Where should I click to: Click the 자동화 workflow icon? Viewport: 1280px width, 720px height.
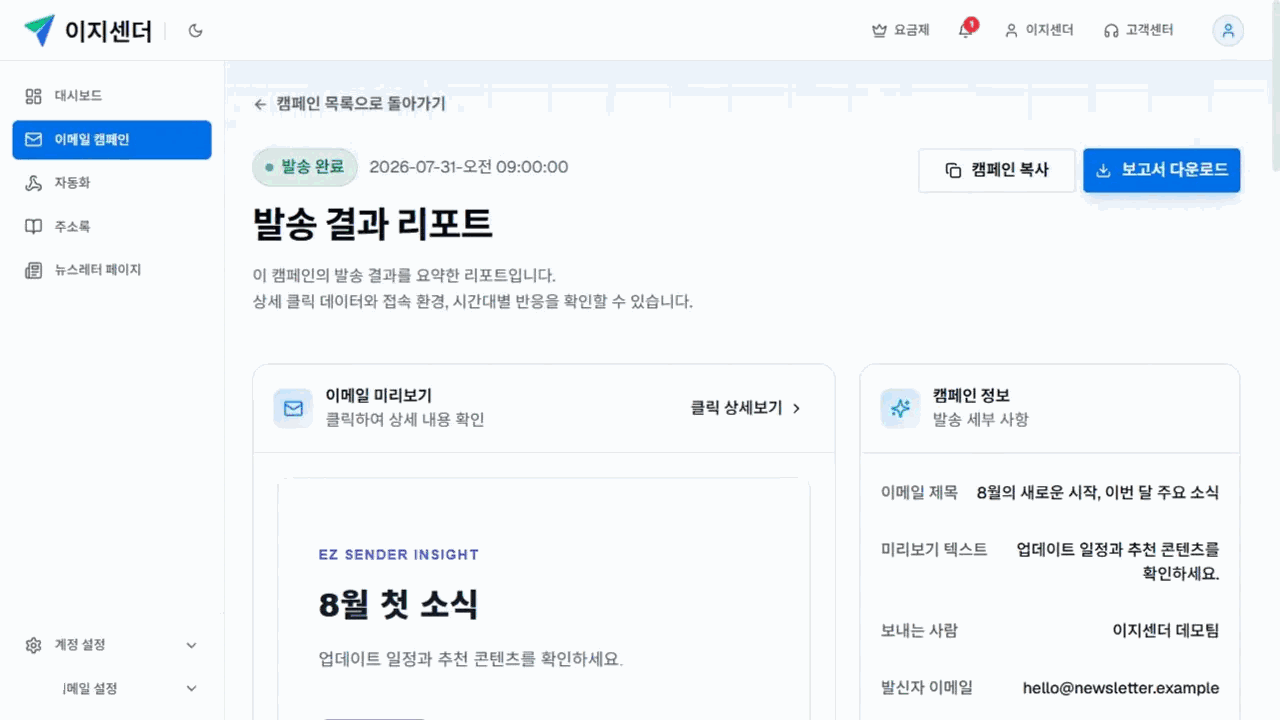(33, 183)
